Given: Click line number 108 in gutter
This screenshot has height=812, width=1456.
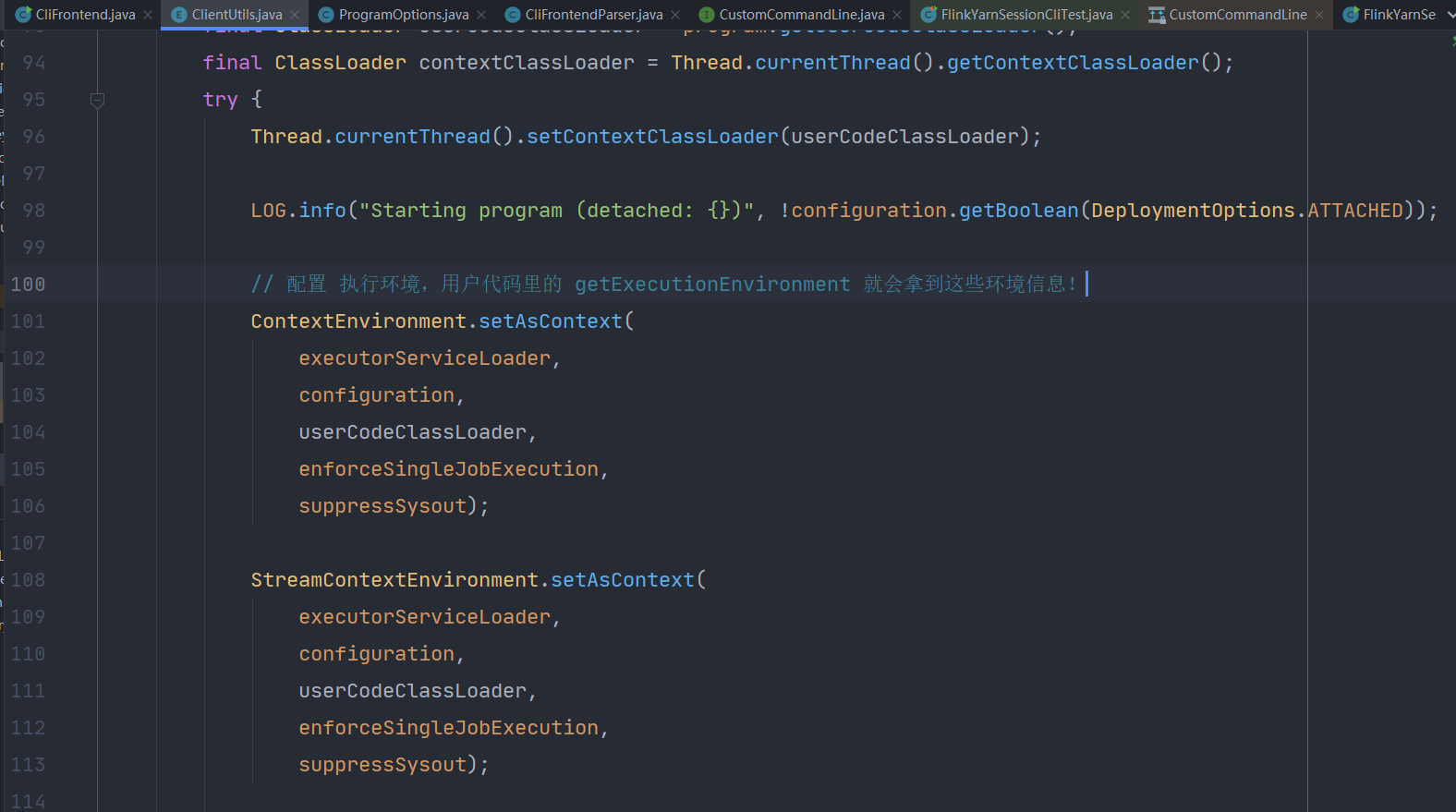Looking at the screenshot, I should click(x=28, y=580).
